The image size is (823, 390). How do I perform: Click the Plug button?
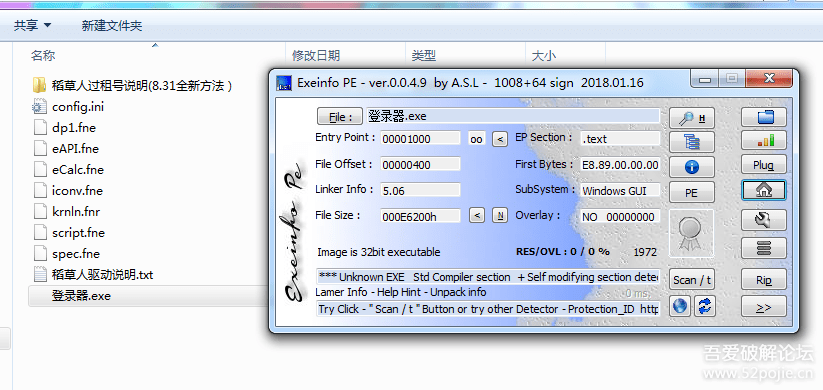(x=764, y=165)
